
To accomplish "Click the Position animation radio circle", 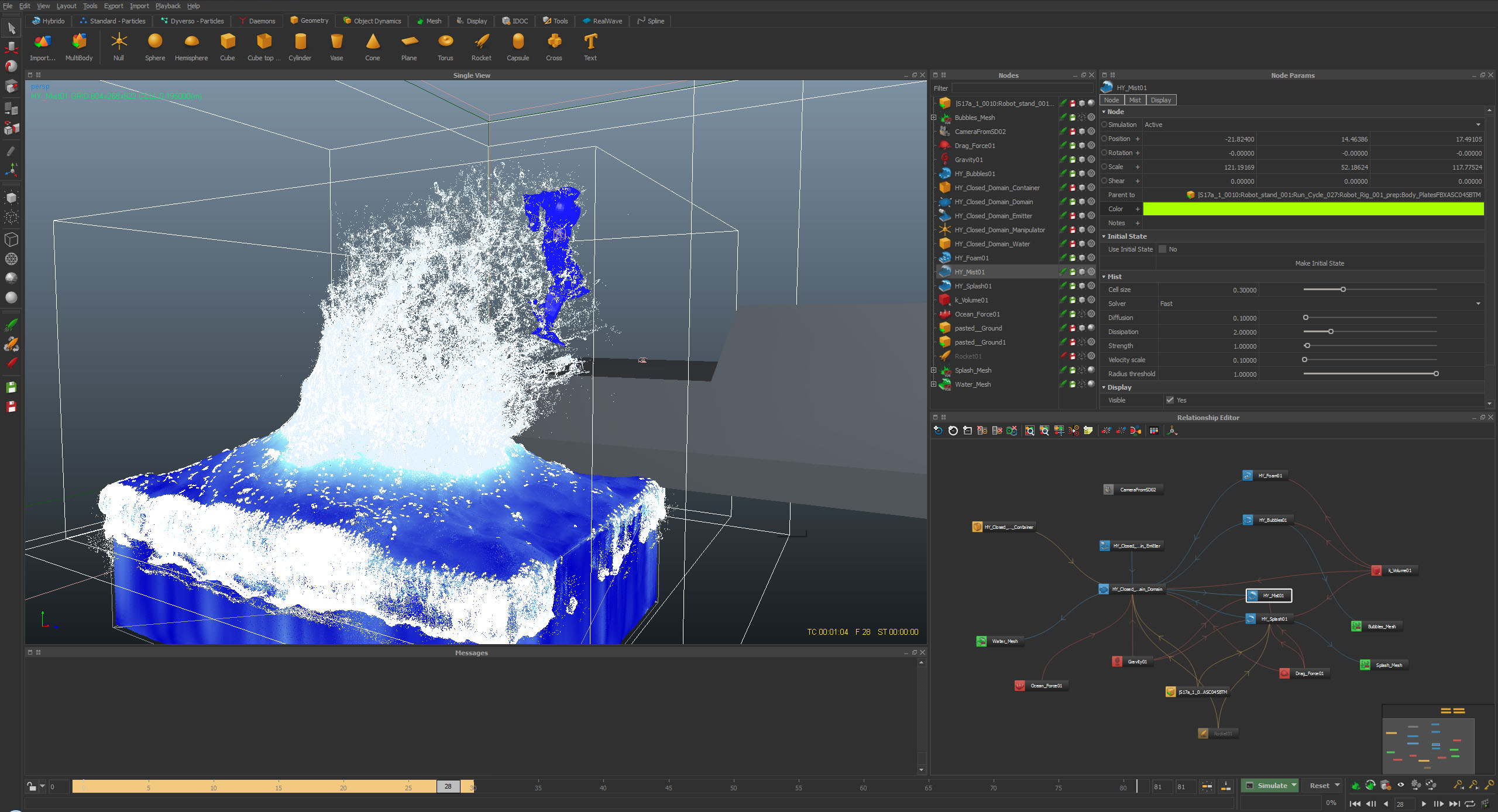I will (x=1104, y=139).
